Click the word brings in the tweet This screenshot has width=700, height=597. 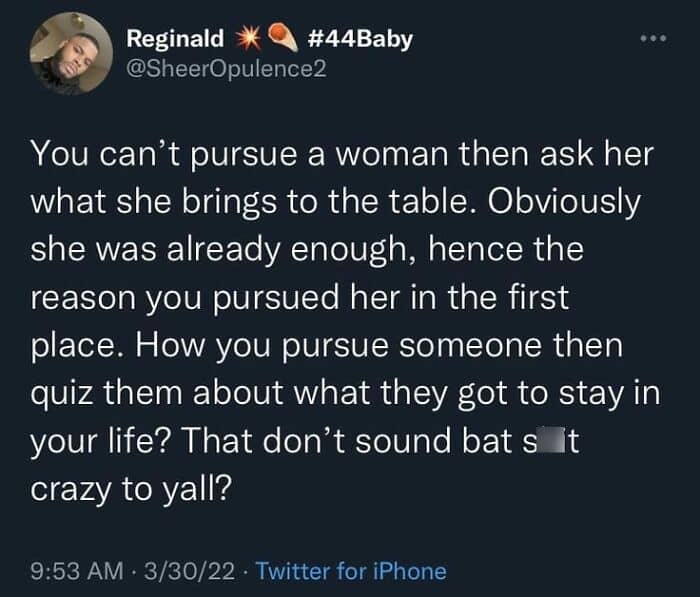pyautogui.click(x=229, y=203)
